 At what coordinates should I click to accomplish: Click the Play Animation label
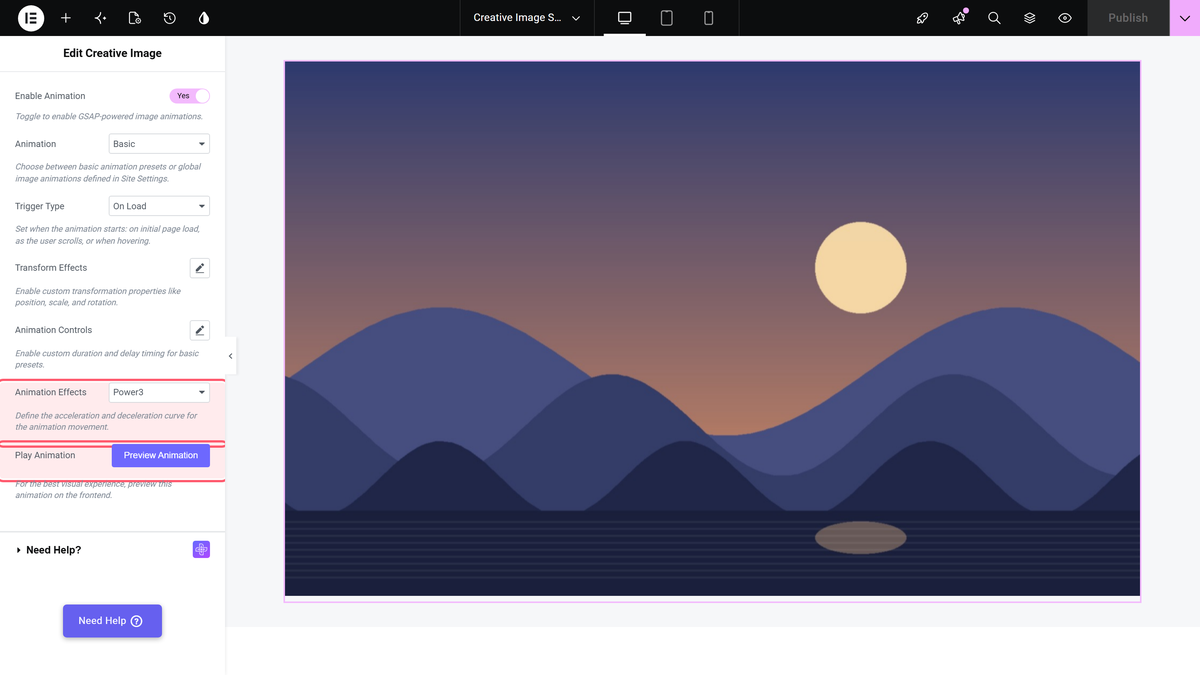coord(45,455)
